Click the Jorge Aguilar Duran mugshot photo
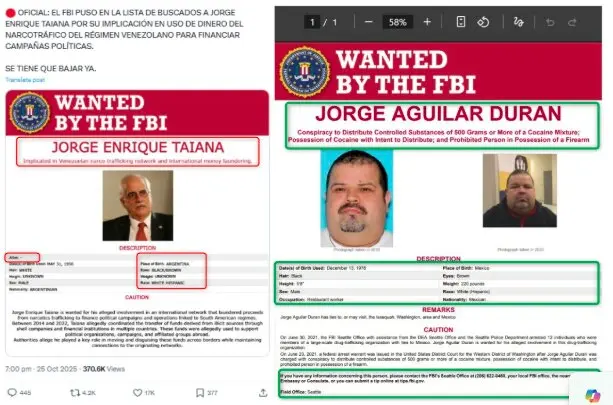This screenshot has width=613, height=405. coord(357,199)
